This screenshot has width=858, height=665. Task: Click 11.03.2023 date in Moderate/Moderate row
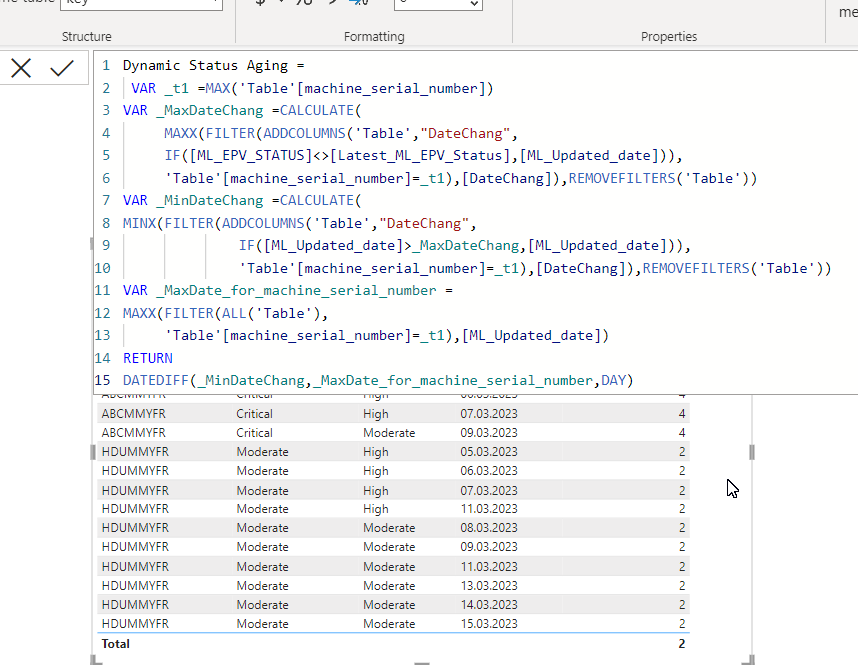click(489, 567)
